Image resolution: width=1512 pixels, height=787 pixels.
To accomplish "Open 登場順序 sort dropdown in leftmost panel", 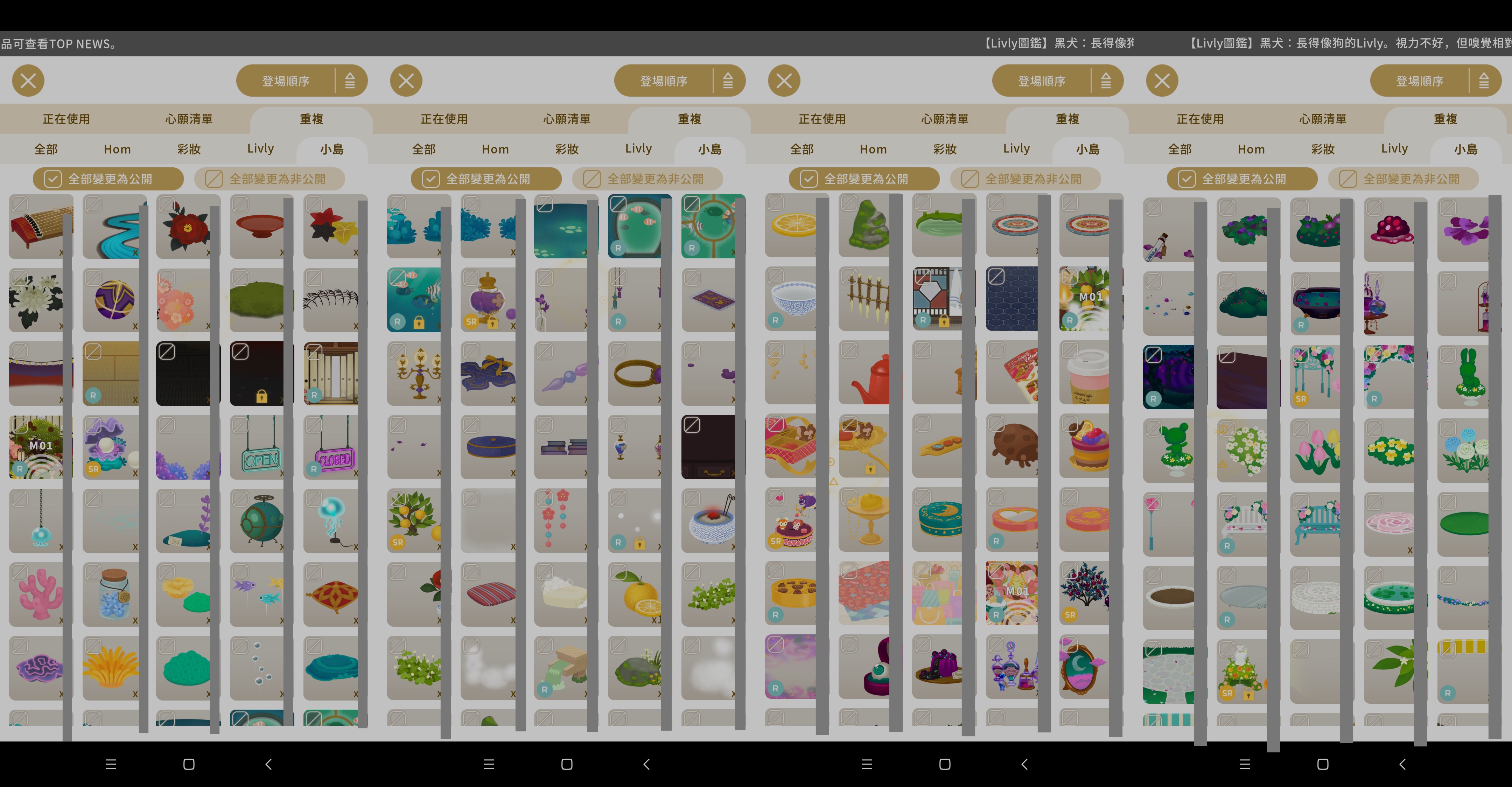I will tap(286, 81).
